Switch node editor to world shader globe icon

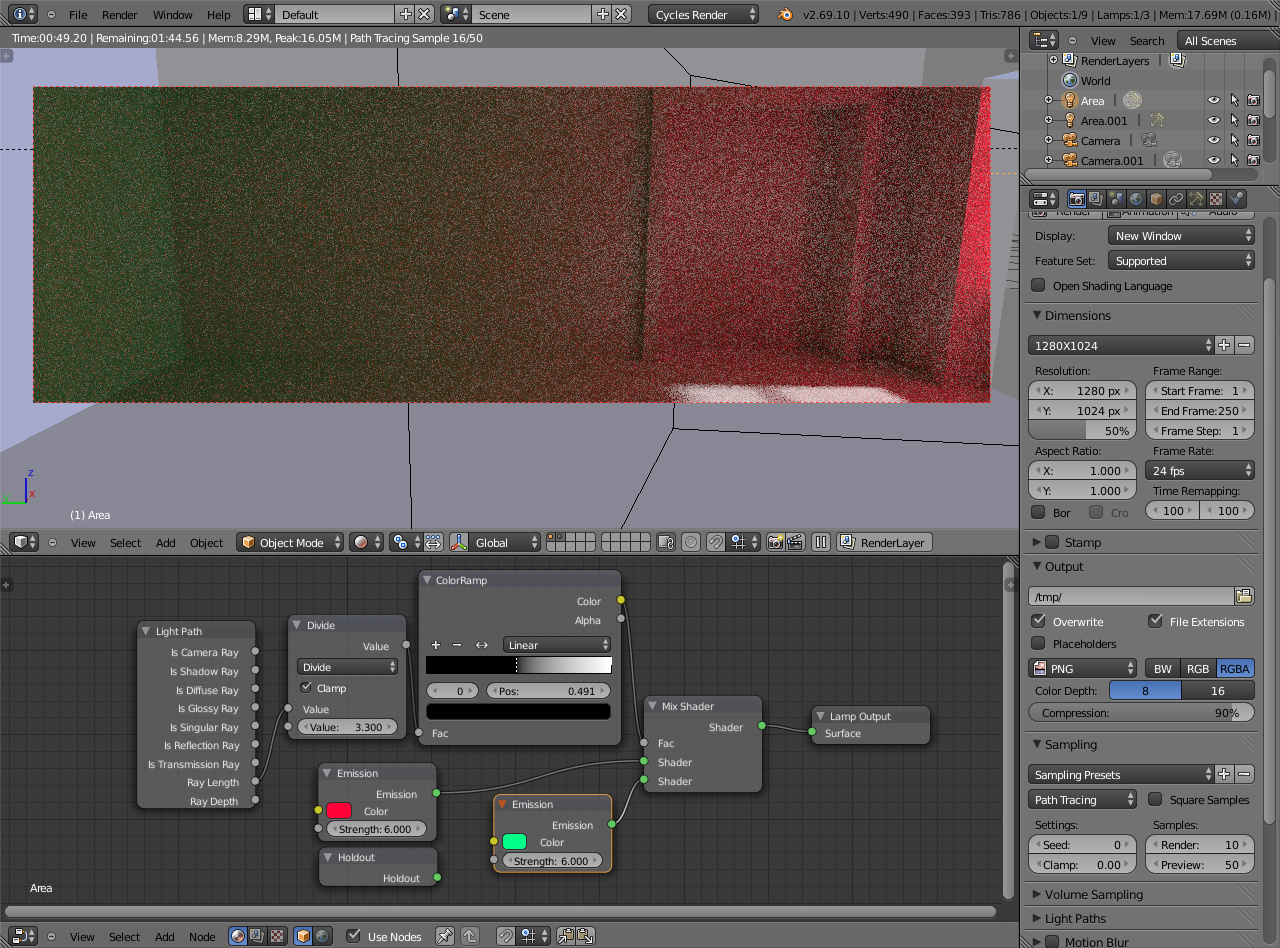coord(322,936)
